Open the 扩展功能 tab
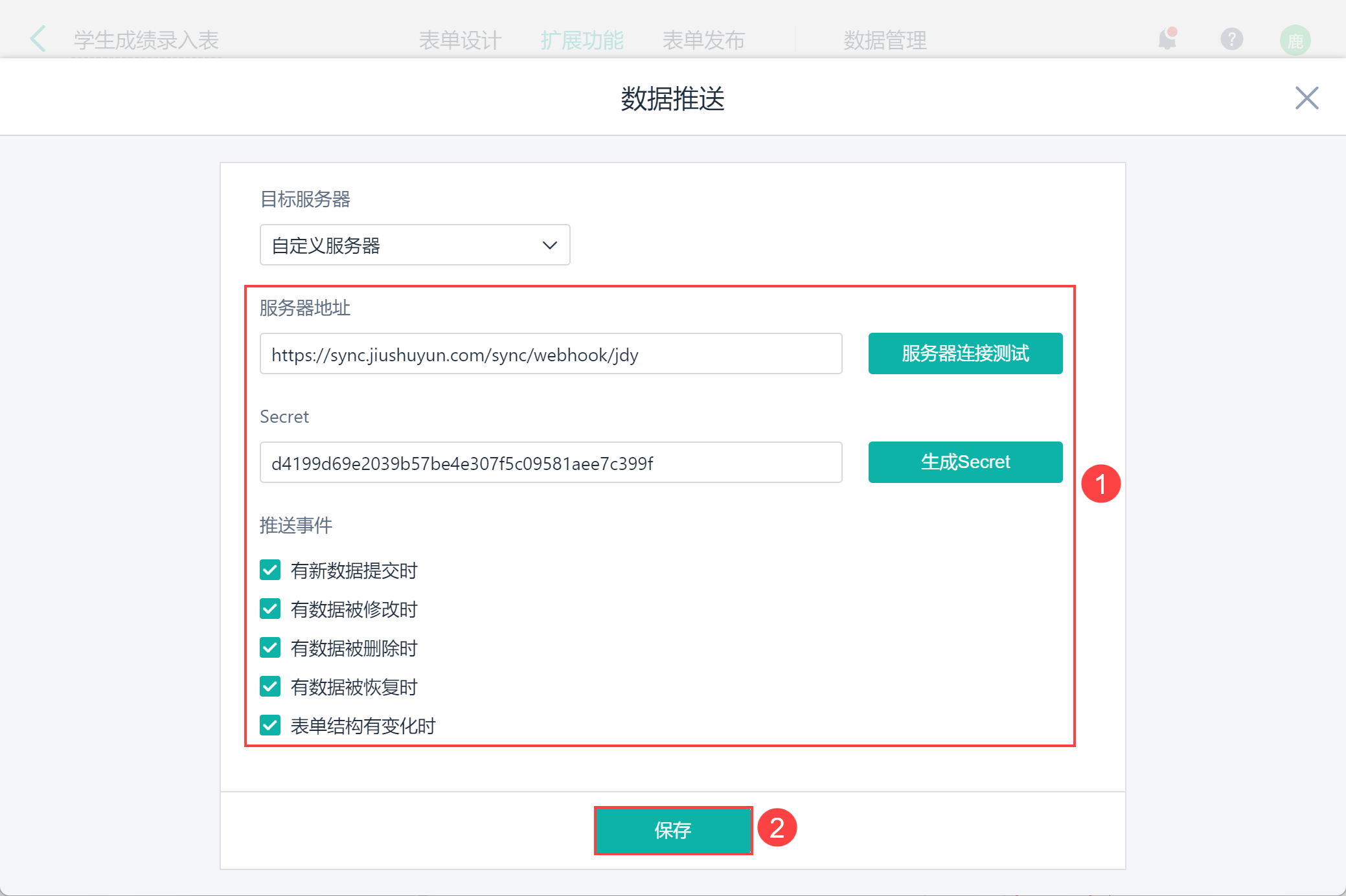 (x=582, y=40)
